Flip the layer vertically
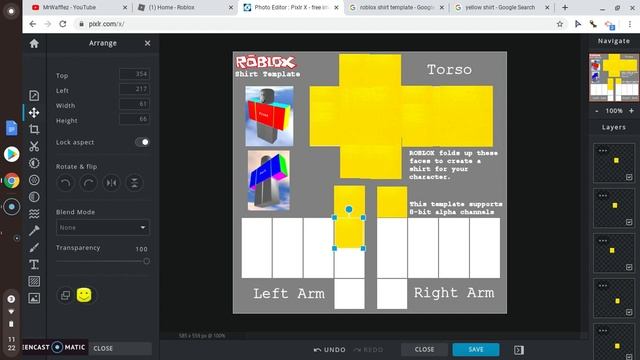Viewport: 640px width, 360px height. pyautogui.click(x=134, y=183)
